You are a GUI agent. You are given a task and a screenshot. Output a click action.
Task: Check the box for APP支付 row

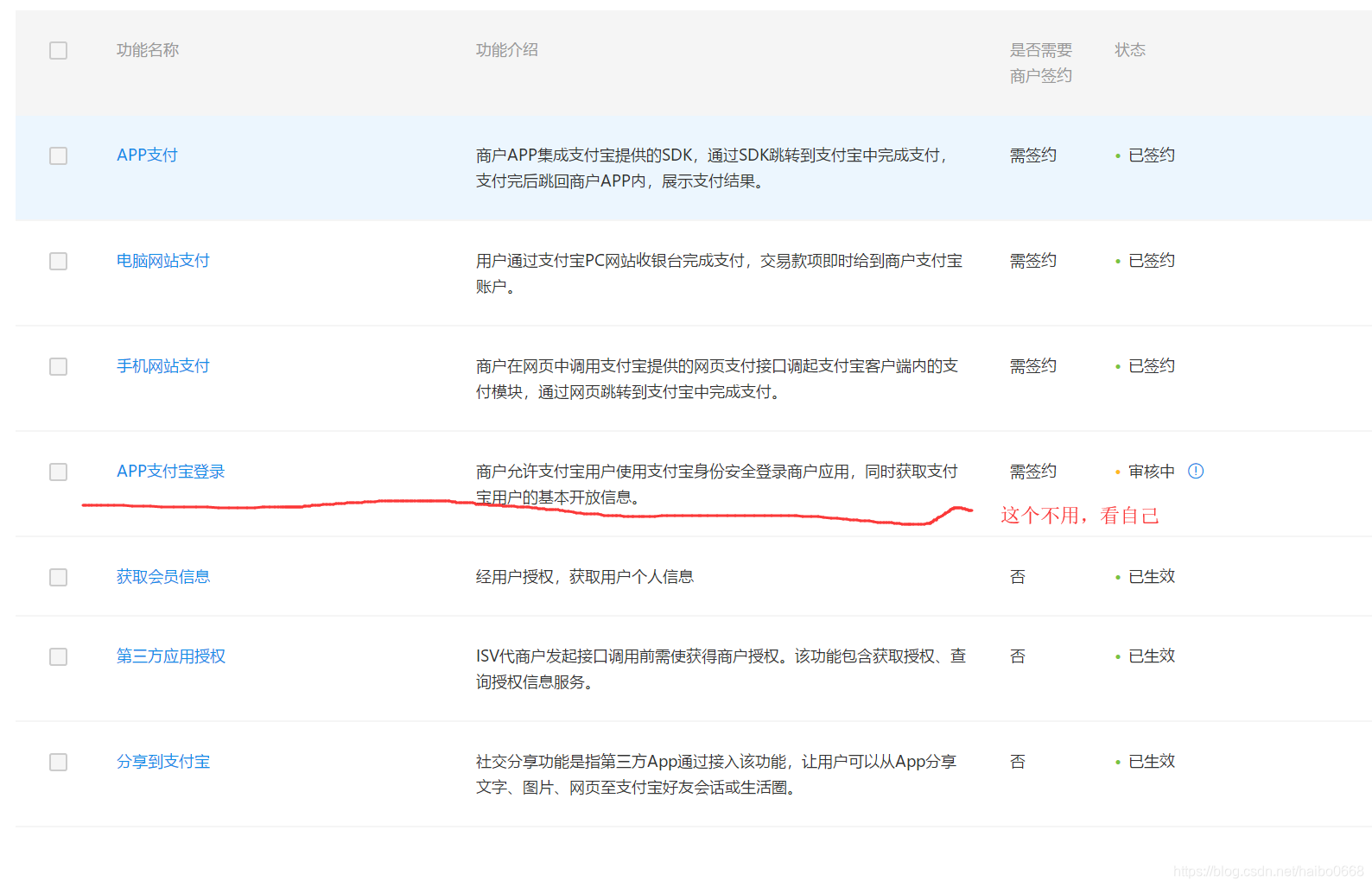(58, 155)
